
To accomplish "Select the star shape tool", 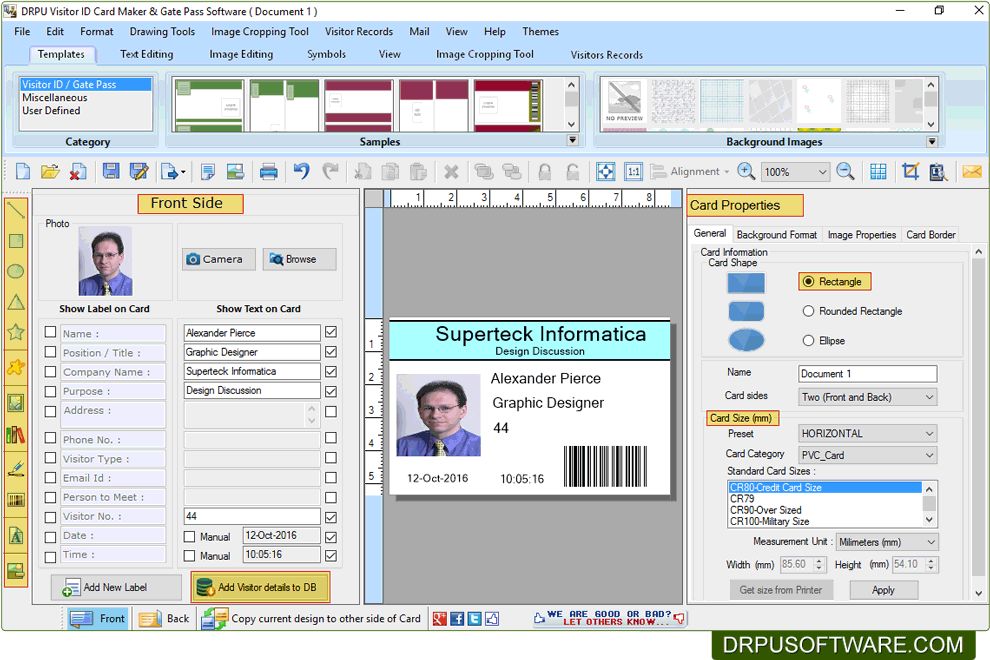I will 16,332.
